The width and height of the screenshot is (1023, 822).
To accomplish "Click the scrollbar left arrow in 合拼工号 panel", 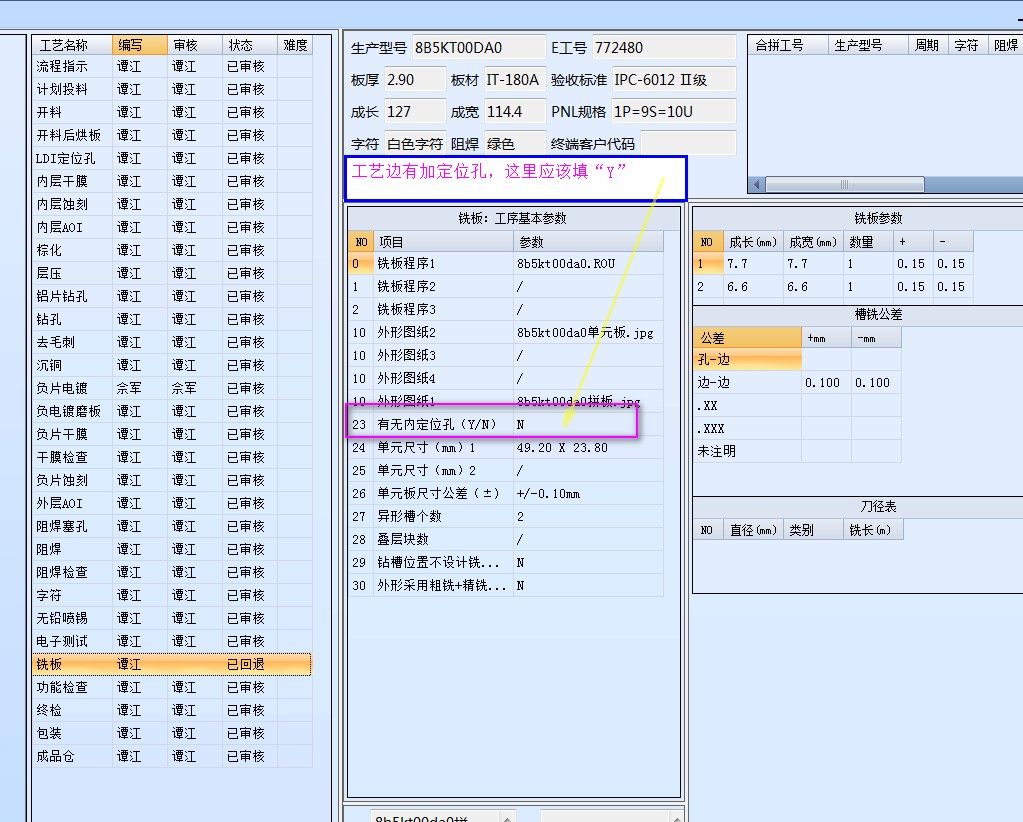I will (x=756, y=185).
